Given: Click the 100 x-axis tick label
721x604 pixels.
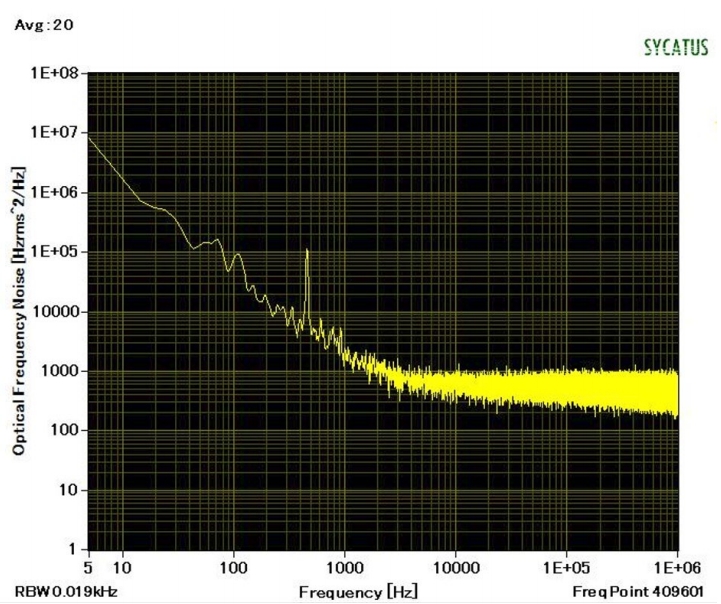Looking at the screenshot, I should point(233,565).
